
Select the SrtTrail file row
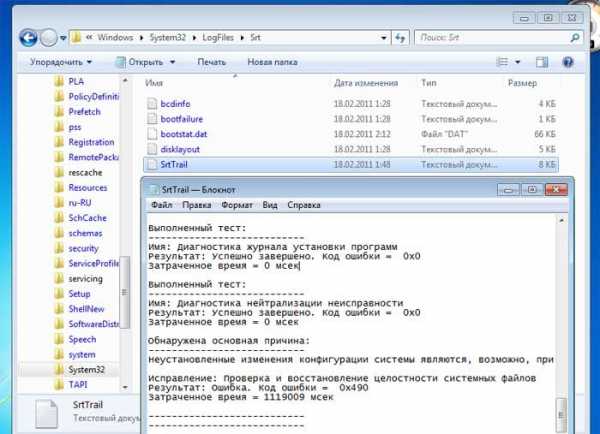coord(351,165)
